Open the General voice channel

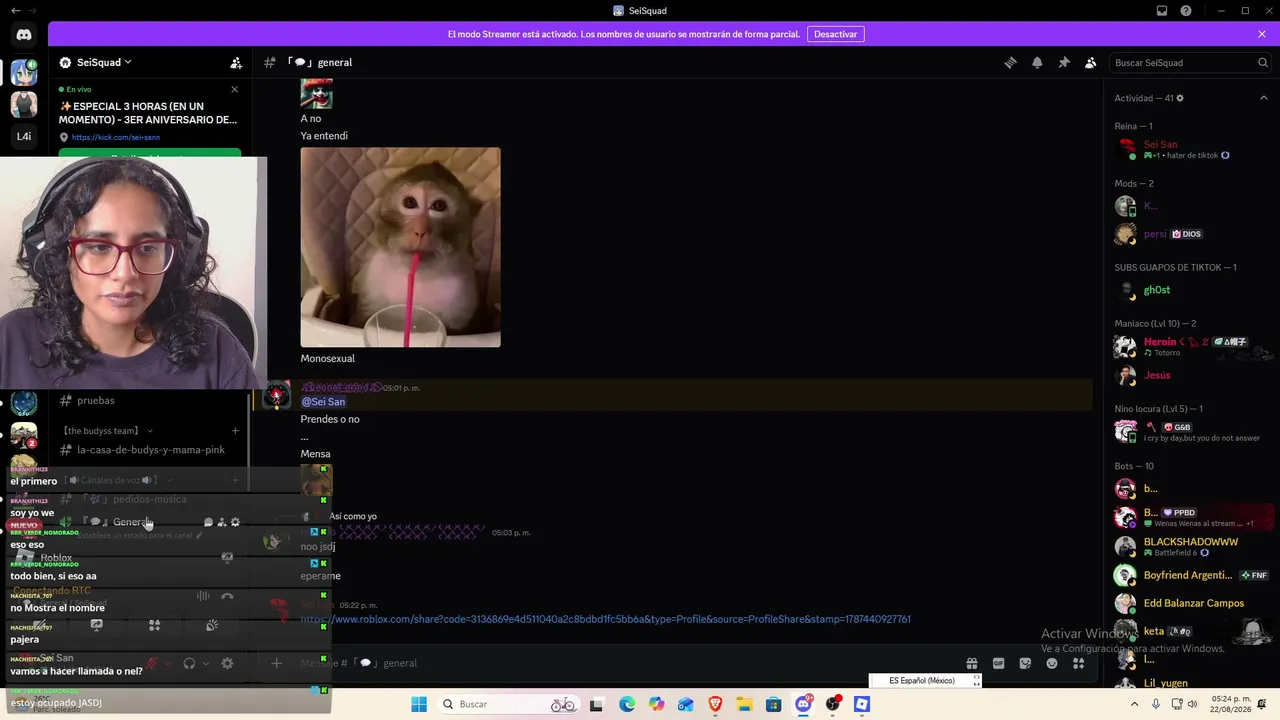(130, 522)
